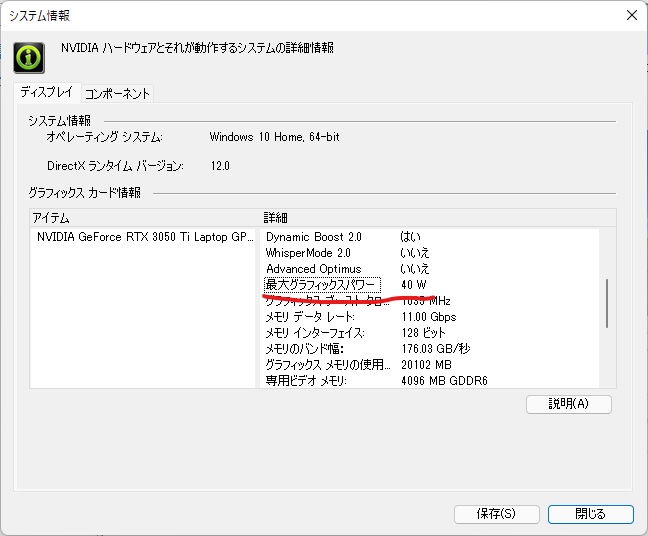The width and height of the screenshot is (648, 536).
Task: Select the メモリ インターフェイス row
Action: click(430, 333)
